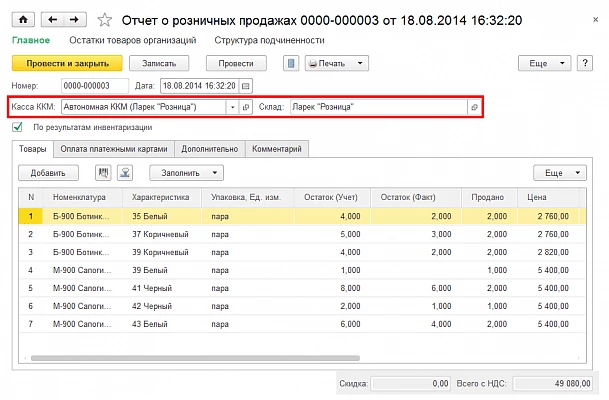This screenshot has width=609, height=400.
Task: Navigate back with the left arrow
Action: (52, 20)
